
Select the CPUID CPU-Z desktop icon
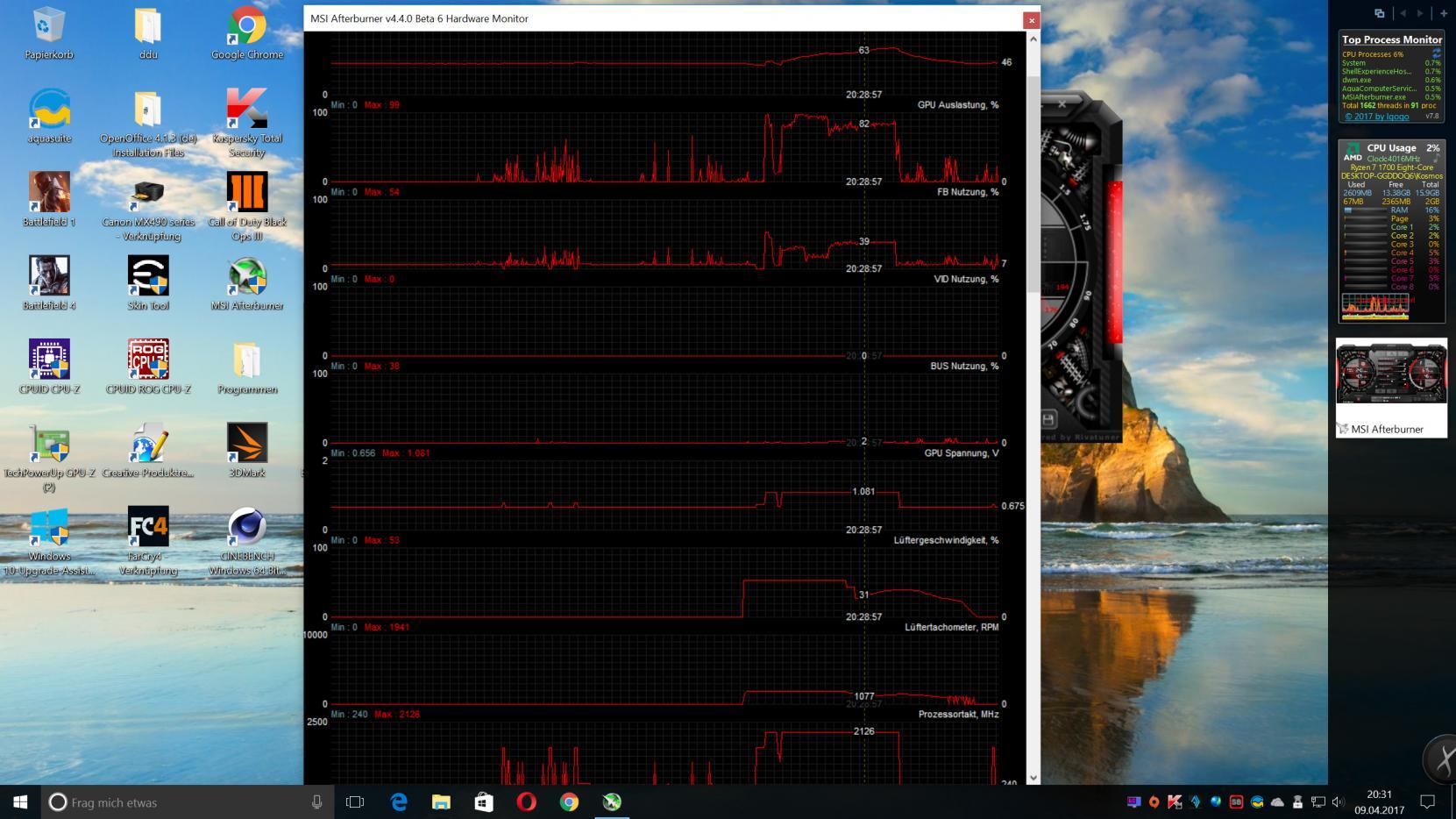click(49, 367)
